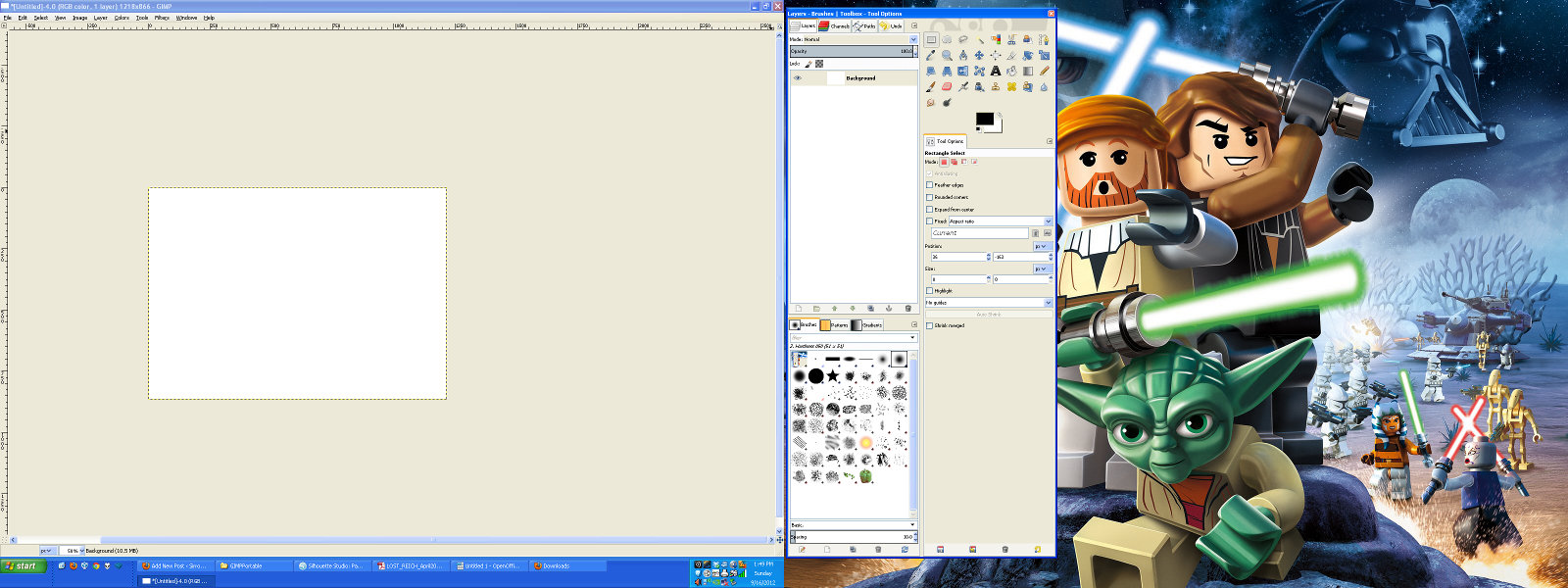Switch to the Channels tab
This screenshot has width=1568, height=588.
click(835, 26)
